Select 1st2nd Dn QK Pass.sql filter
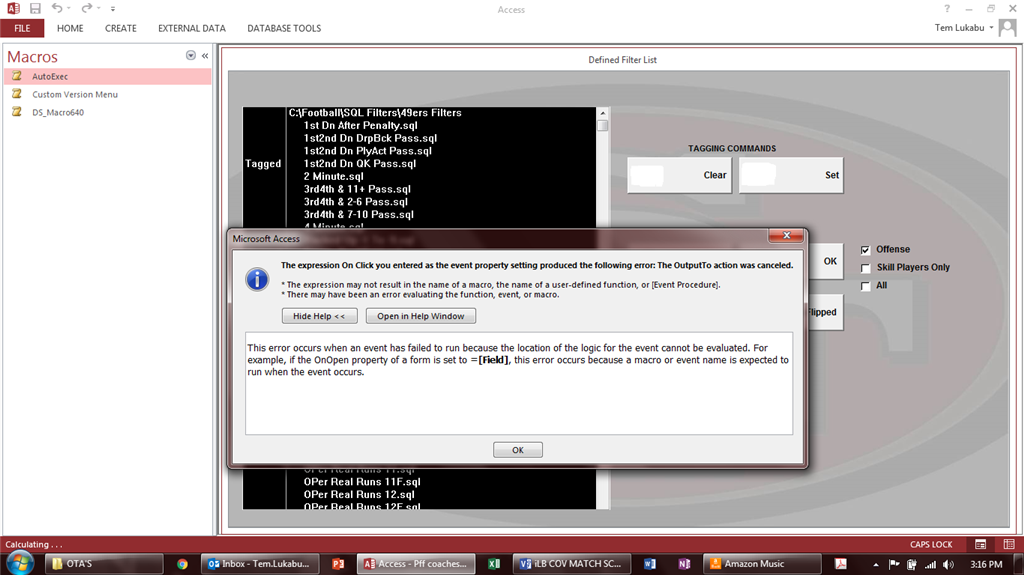The height and width of the screenshot is (575, 1024). 360,163
